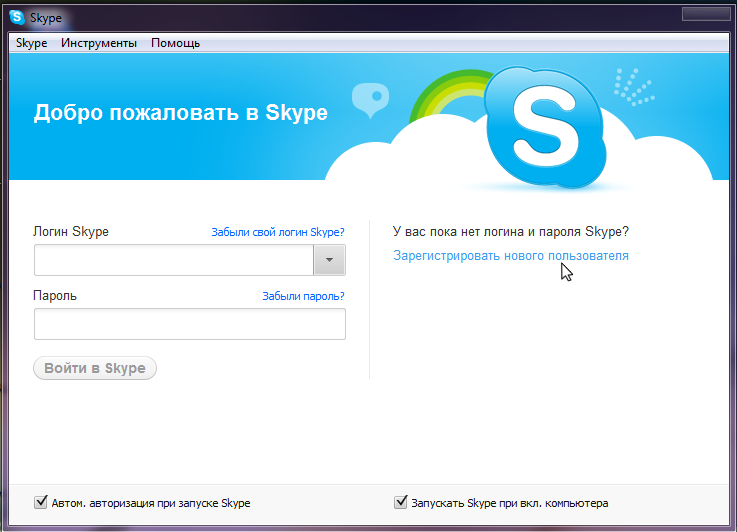Screen dimensions: 737x532
Task: Open "Зарегистрировать нового пользователя" link
Action: 511,256
